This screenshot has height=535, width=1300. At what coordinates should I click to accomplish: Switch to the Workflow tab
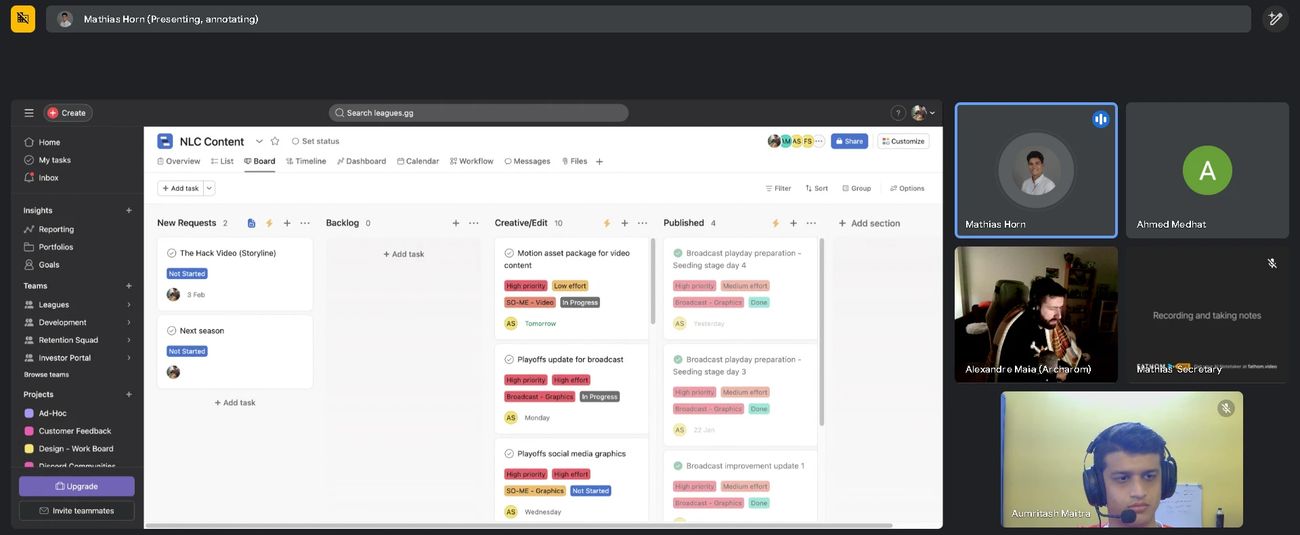tap(471, 161)
